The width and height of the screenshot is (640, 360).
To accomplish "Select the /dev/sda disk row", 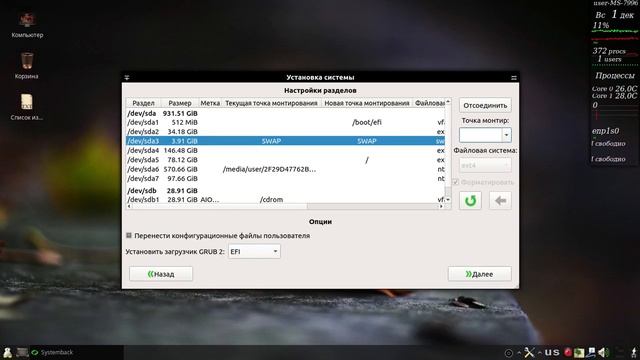I will (x=286, y=113).
